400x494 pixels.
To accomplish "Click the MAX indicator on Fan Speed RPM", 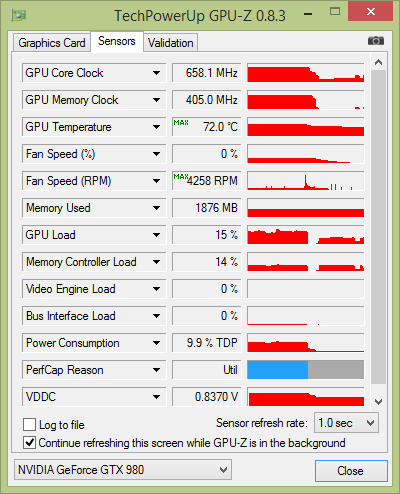I will [x=181, y=177].
